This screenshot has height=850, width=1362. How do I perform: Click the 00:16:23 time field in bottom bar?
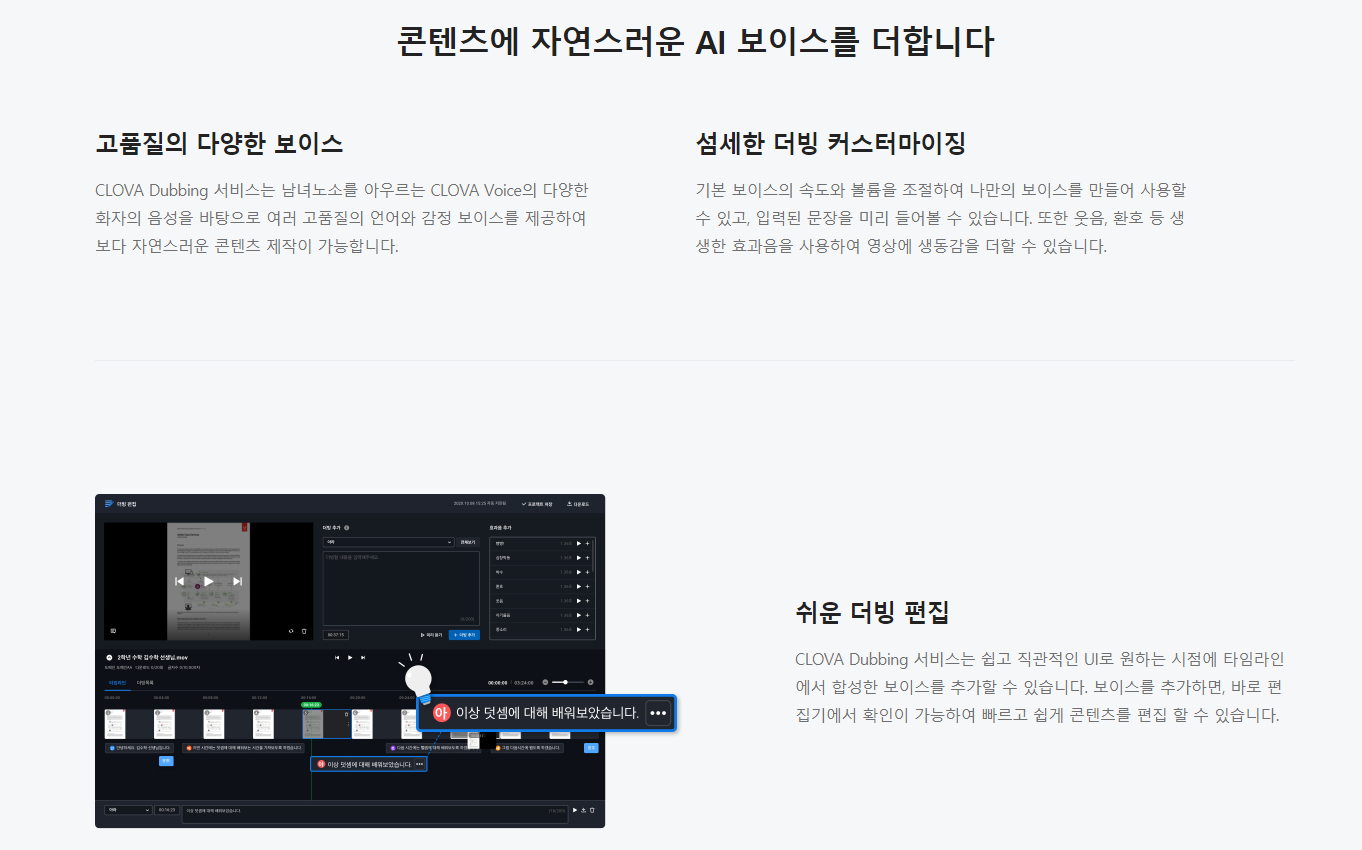coord(167,810)
